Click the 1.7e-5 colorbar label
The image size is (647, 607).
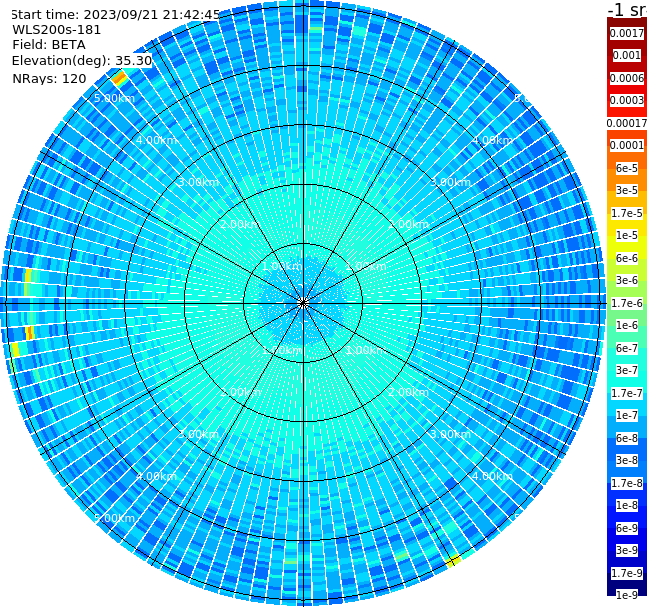tap(627, 213)
